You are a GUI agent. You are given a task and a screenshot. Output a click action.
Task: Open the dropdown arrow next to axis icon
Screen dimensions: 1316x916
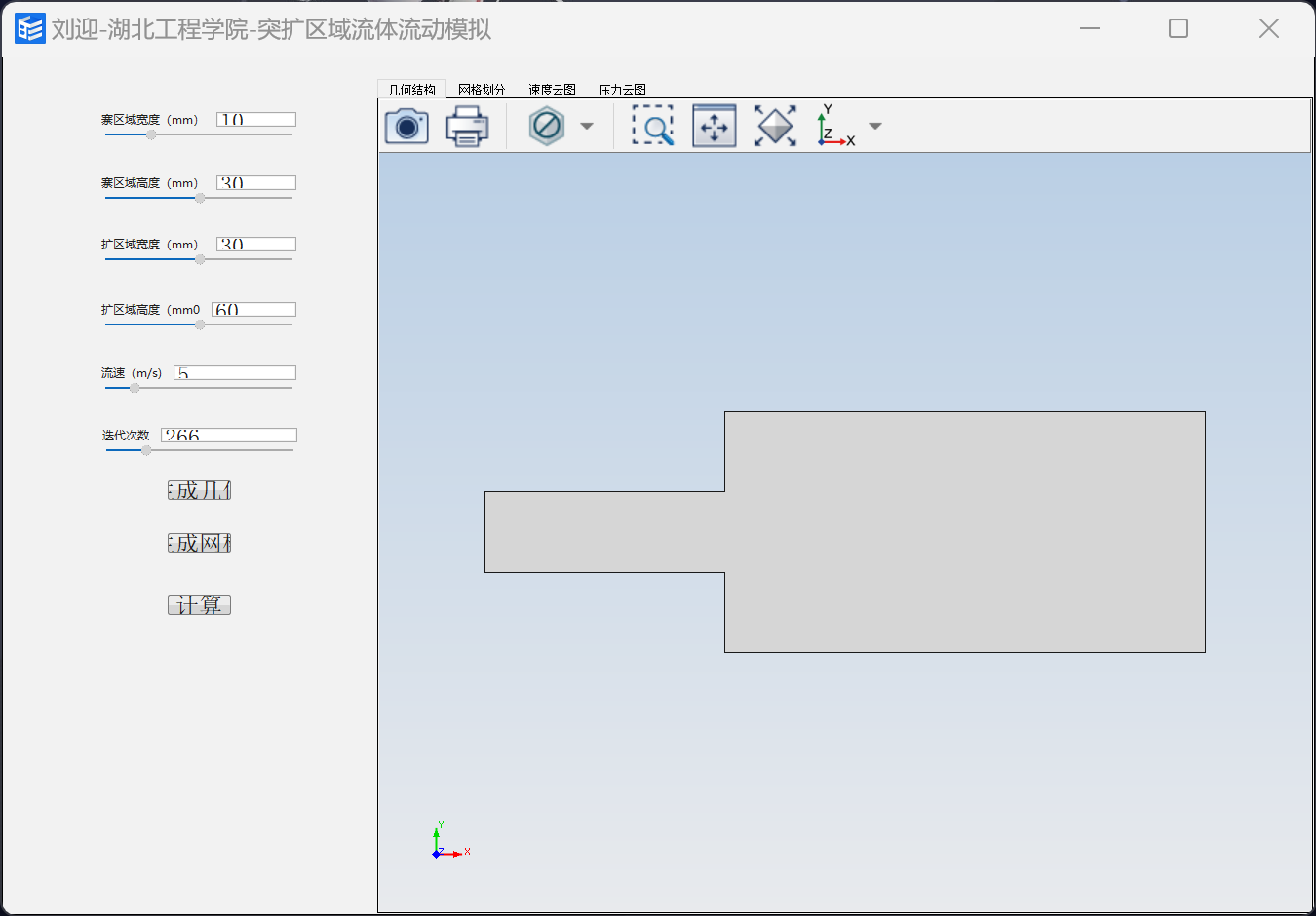(875, 126)
